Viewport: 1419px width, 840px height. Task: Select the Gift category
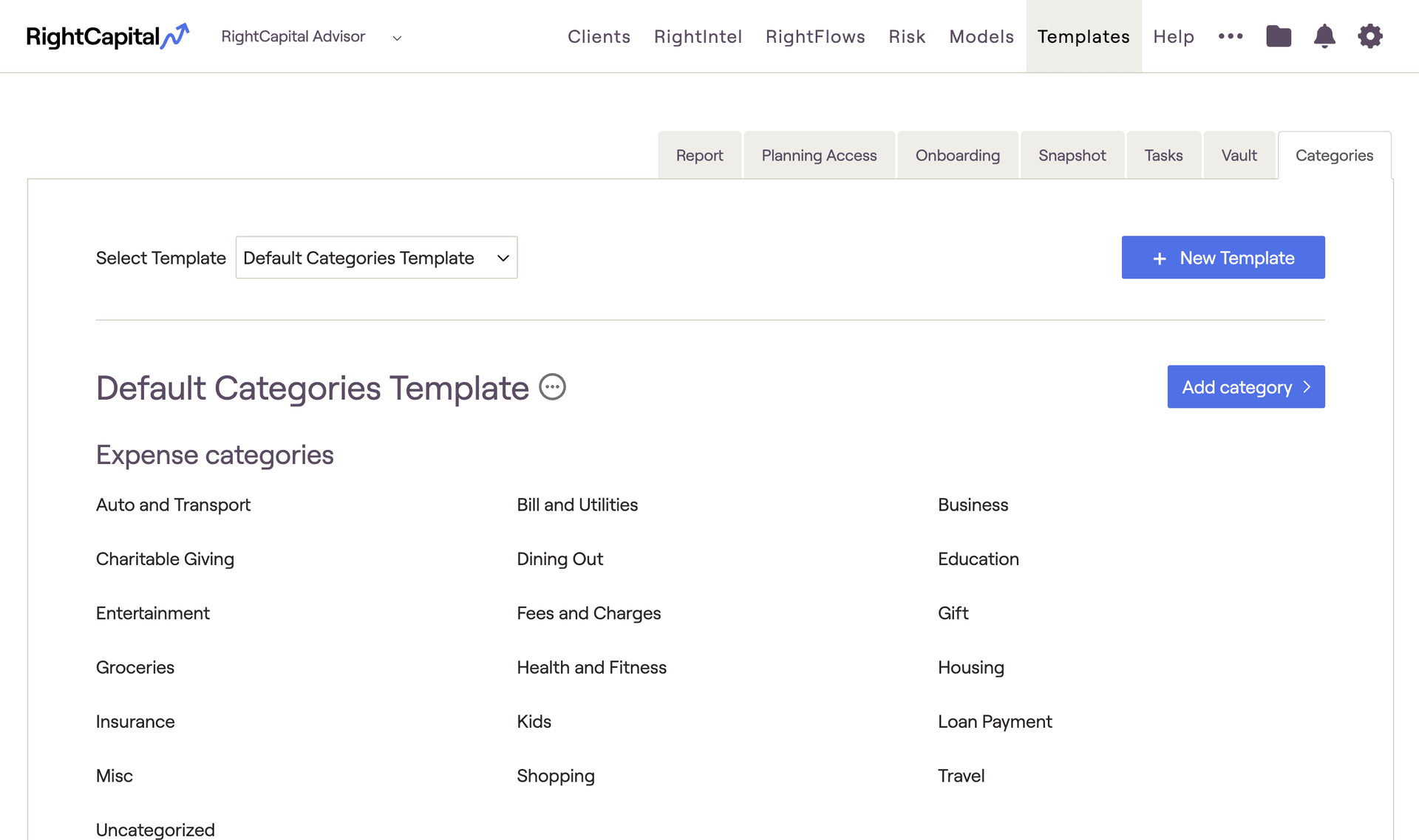click(x=953, y=613)
